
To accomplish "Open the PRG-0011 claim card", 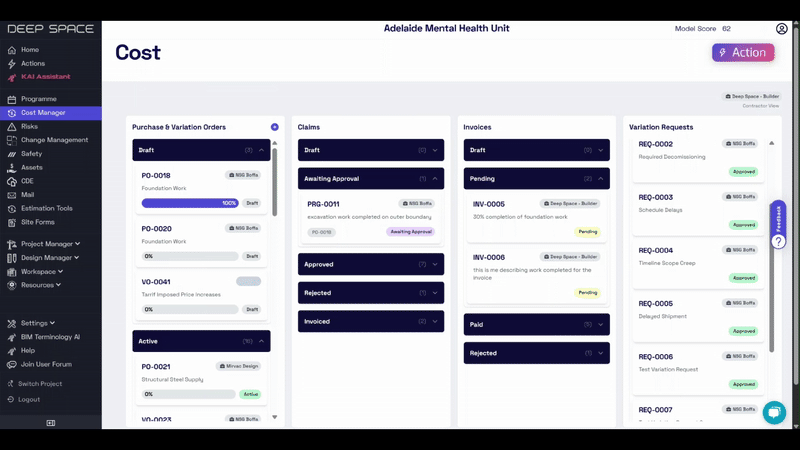I will [371, 217].
